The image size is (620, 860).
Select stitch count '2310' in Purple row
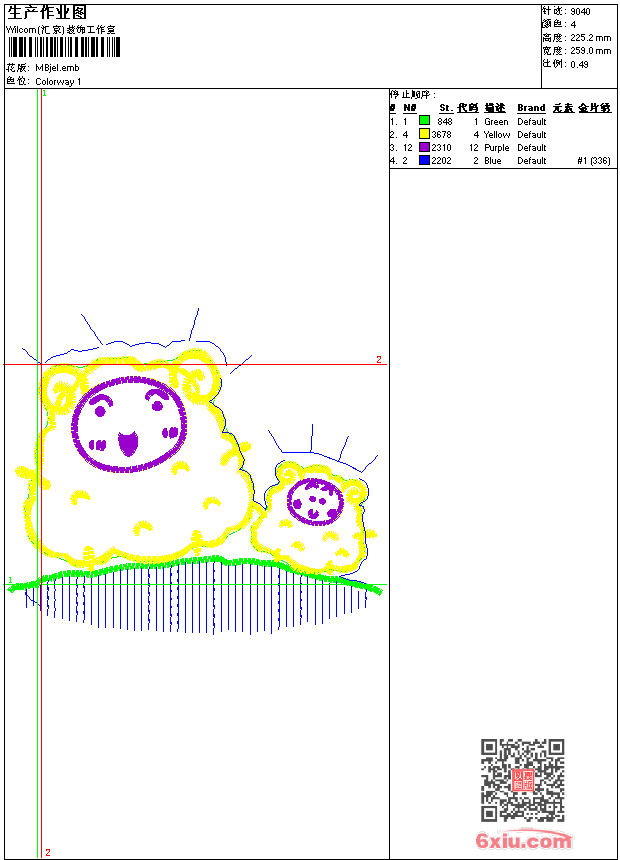pyautogui.click(x=442, y=148)
